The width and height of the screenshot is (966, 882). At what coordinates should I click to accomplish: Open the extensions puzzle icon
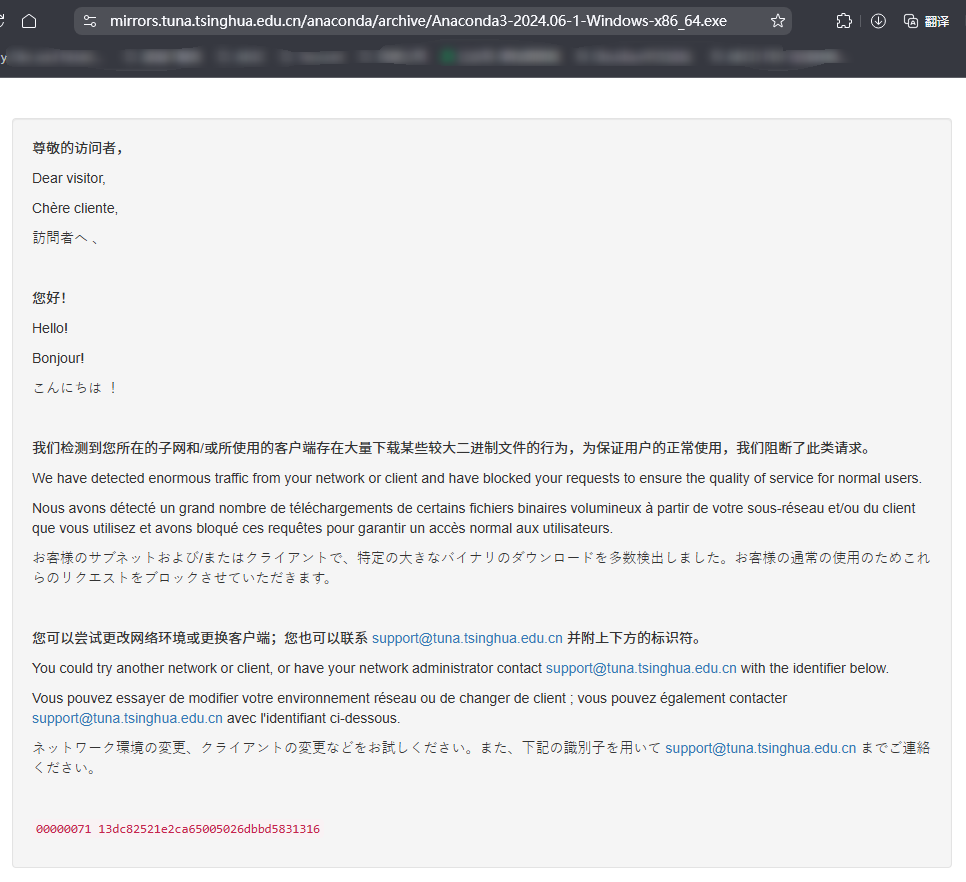coord(844,21)
